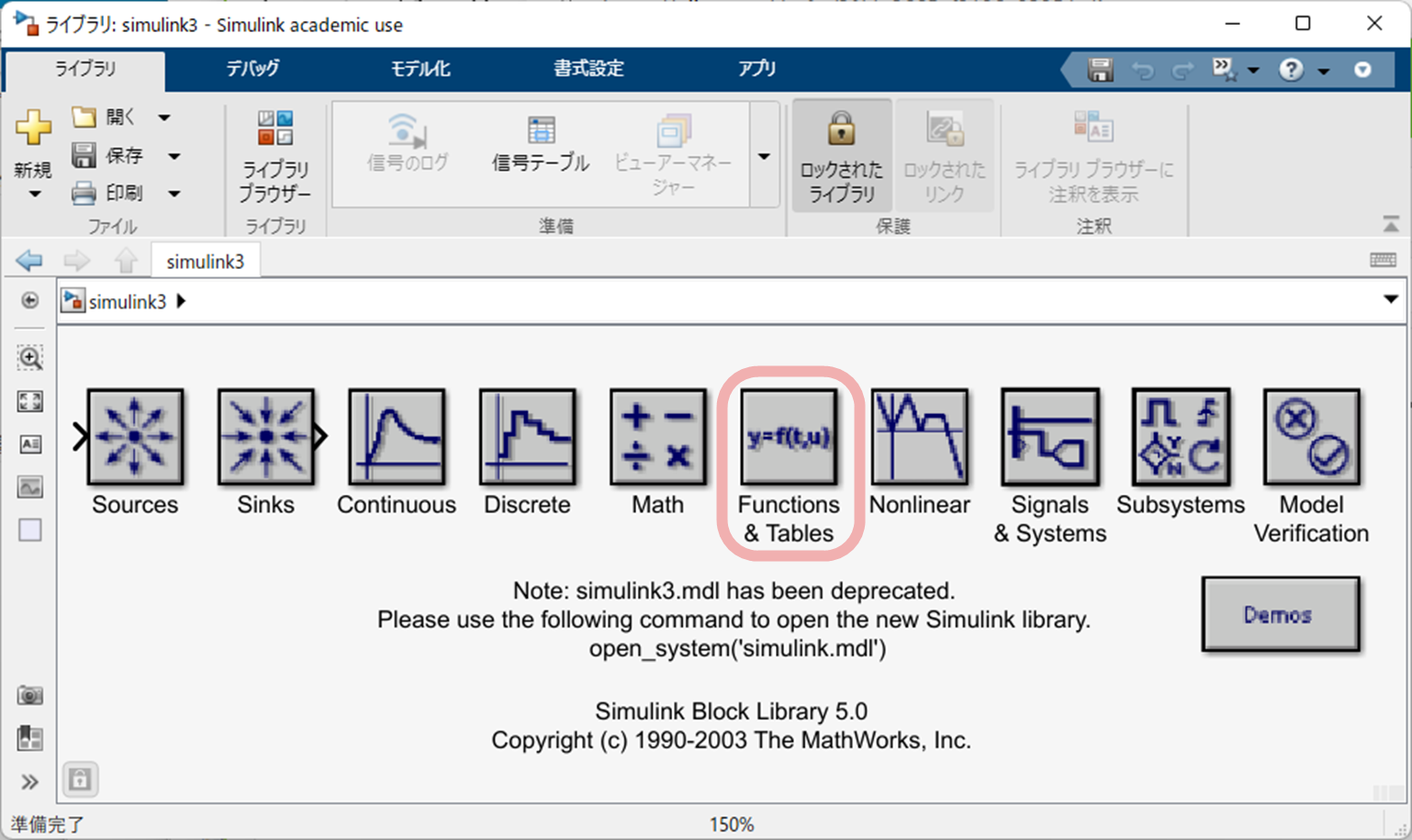
Task: Expand the 保存 dropdown arrow
Action: click(174, 156)
